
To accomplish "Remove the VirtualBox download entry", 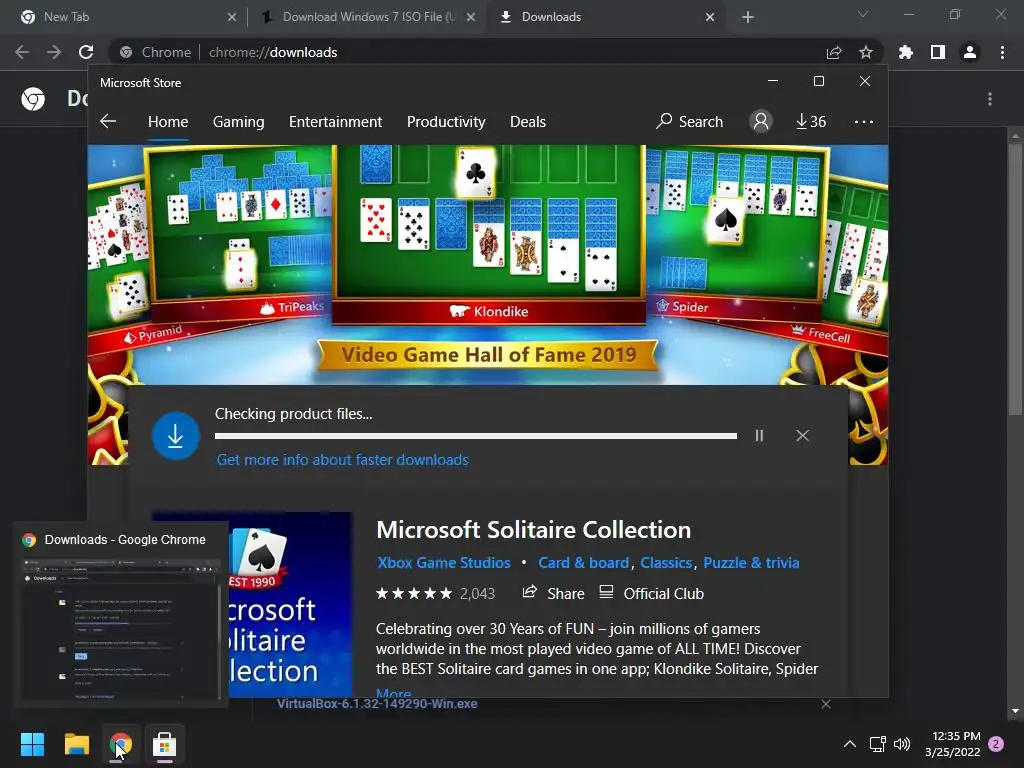I will click(826, 704).
